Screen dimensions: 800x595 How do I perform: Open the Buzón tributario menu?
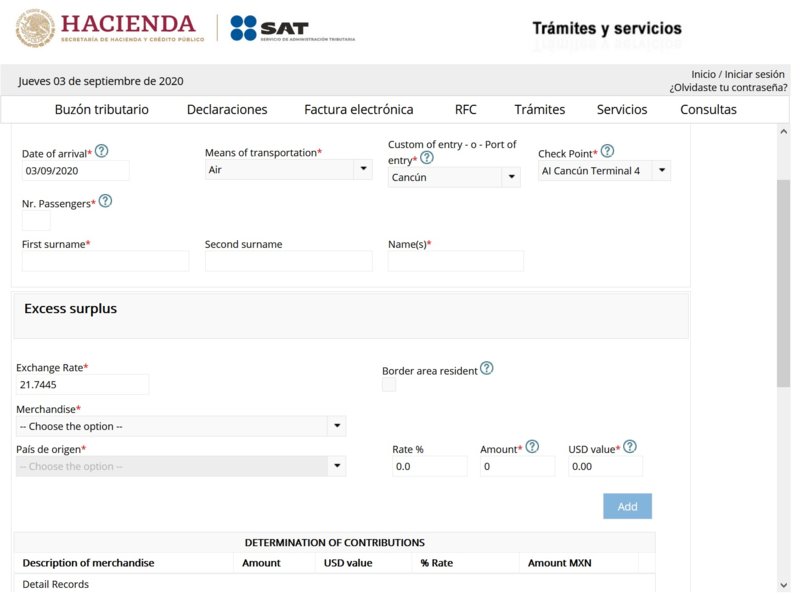click(101, 110)
